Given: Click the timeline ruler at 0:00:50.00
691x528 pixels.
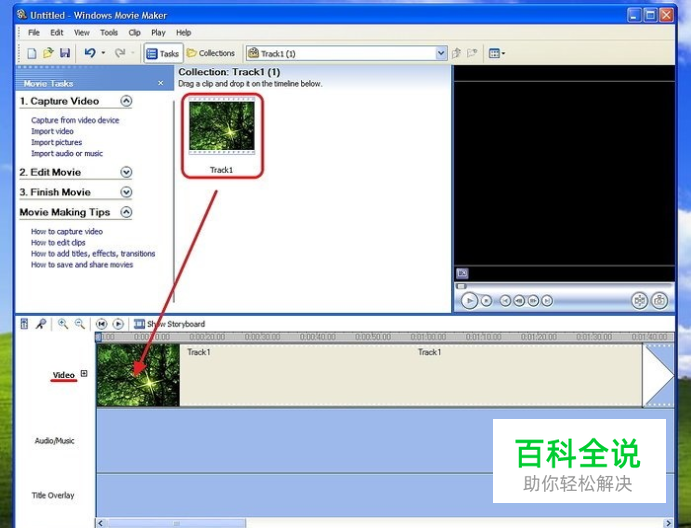Looking at the screenshot, I should point(373,337).
